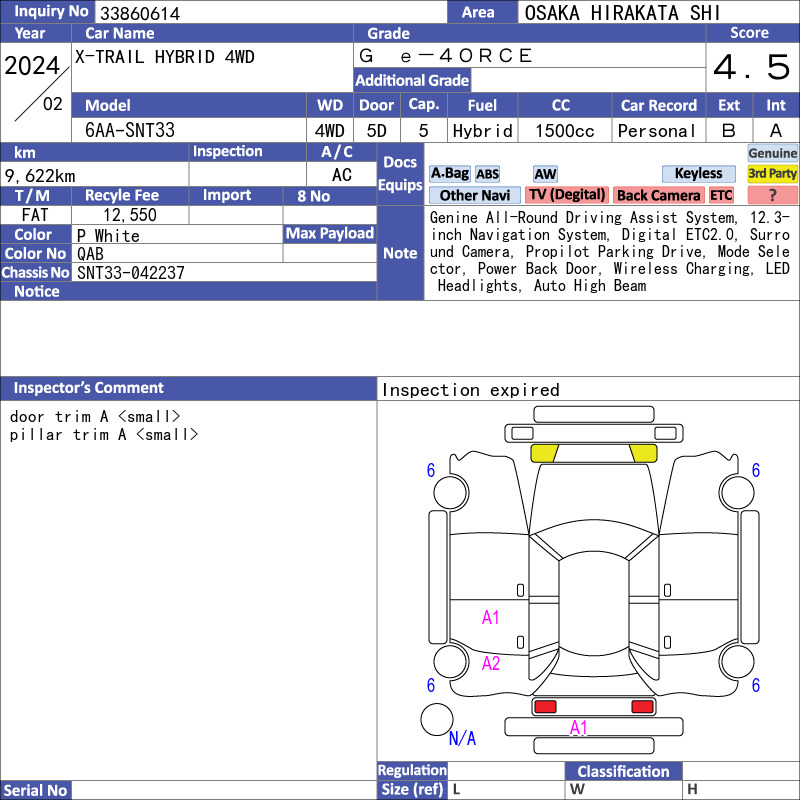Image resolution: width=800 pixels, height=800 pixels.
Task: Click the left red tail light
Action: 545,707
